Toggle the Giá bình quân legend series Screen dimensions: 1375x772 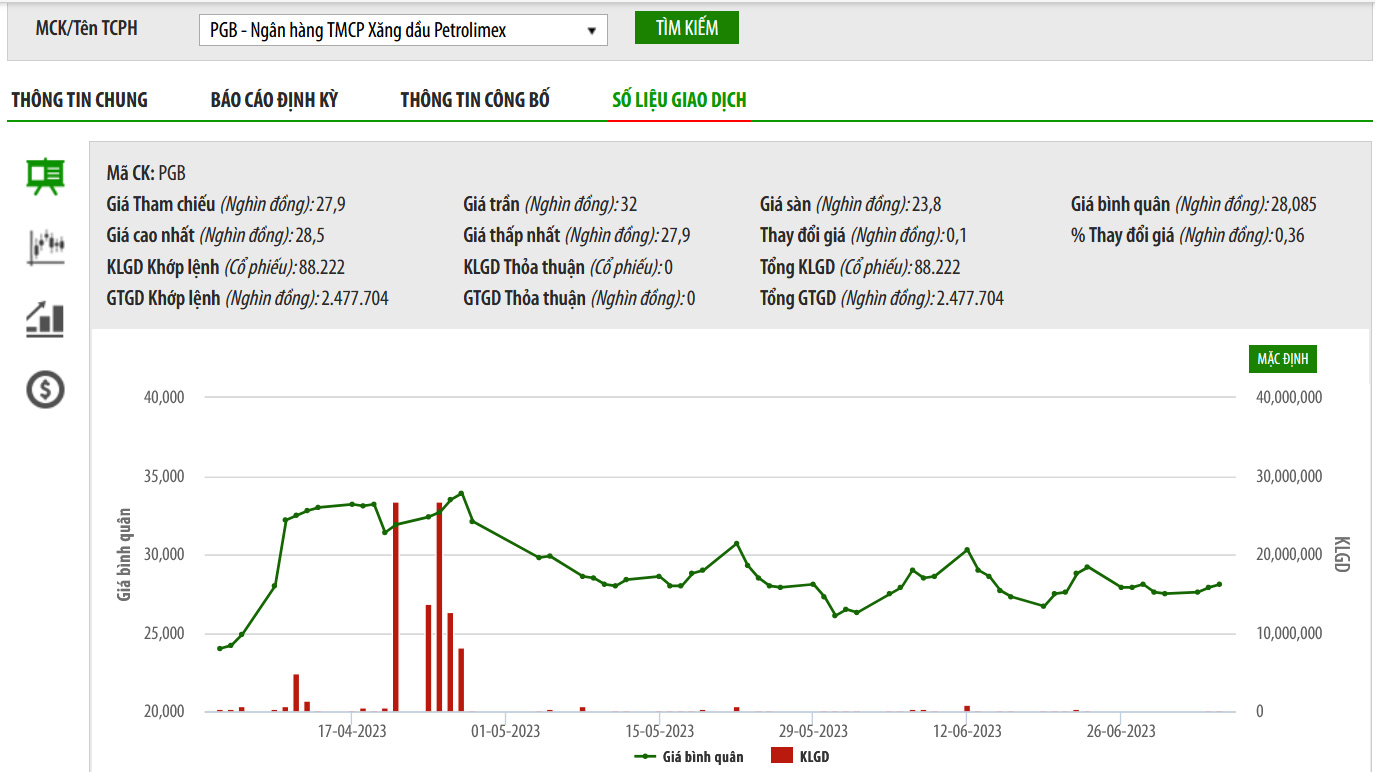point(689,757)
